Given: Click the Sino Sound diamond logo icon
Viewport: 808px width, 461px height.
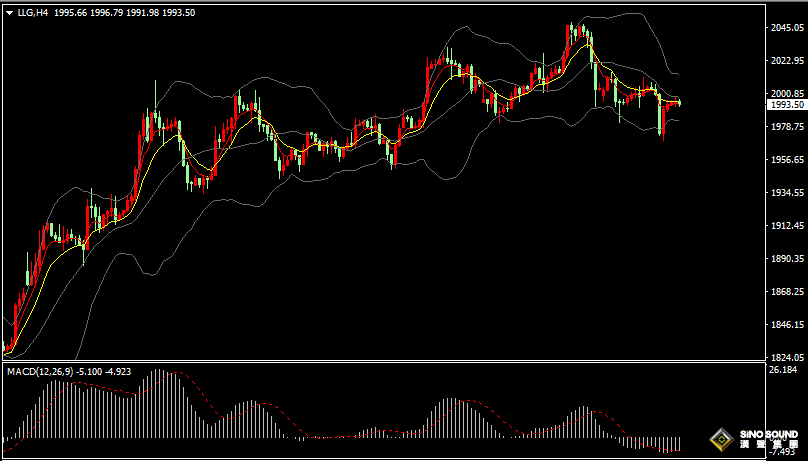Looking at the screenshot, I should point(719,439).
